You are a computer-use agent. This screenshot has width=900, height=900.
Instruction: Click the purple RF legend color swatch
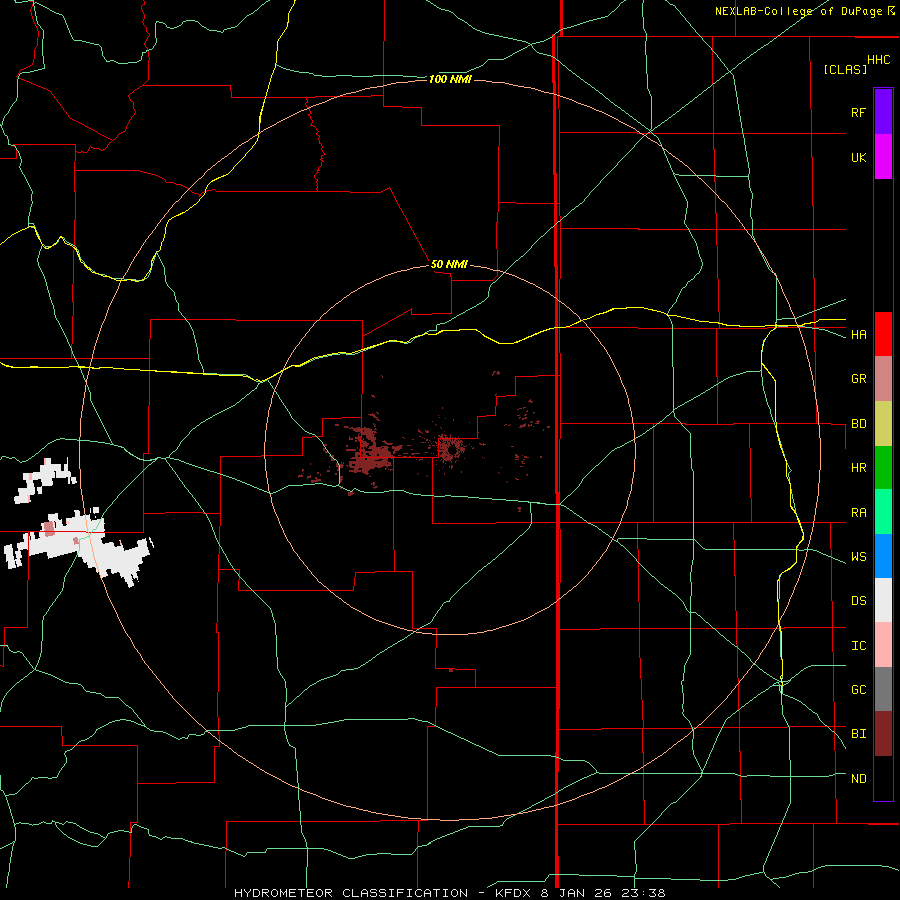883,112
